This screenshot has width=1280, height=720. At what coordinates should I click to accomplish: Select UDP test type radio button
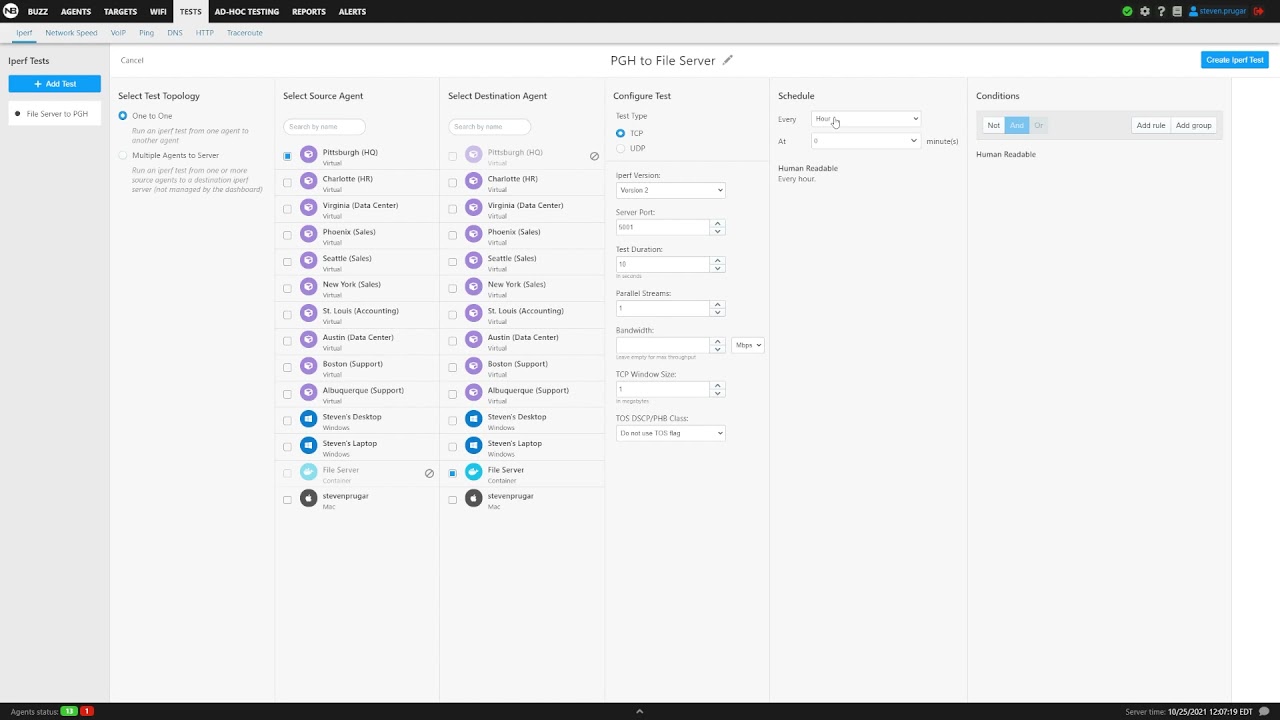click(x=621, y=148)
